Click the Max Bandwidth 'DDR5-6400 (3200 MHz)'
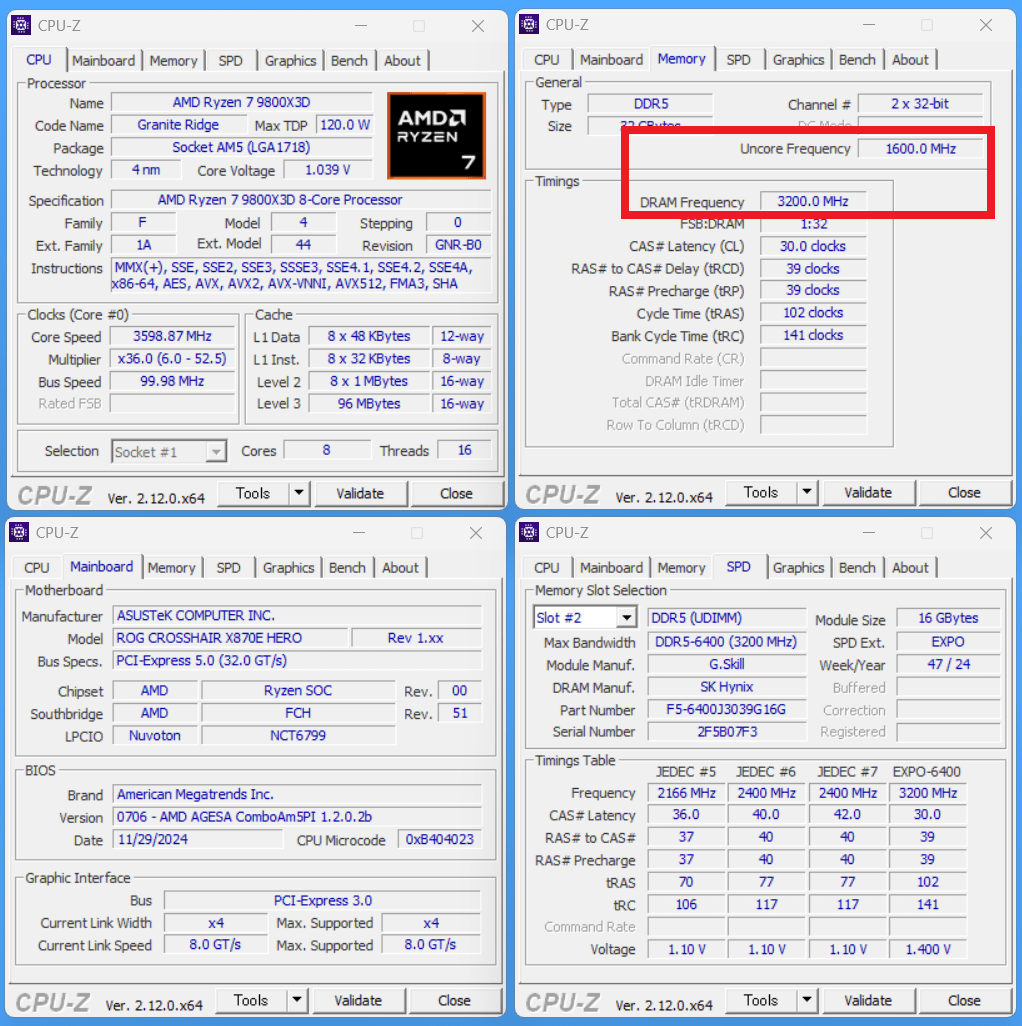The height and width of the screenshot is (1026, 1022). click(x=726, y=642)
